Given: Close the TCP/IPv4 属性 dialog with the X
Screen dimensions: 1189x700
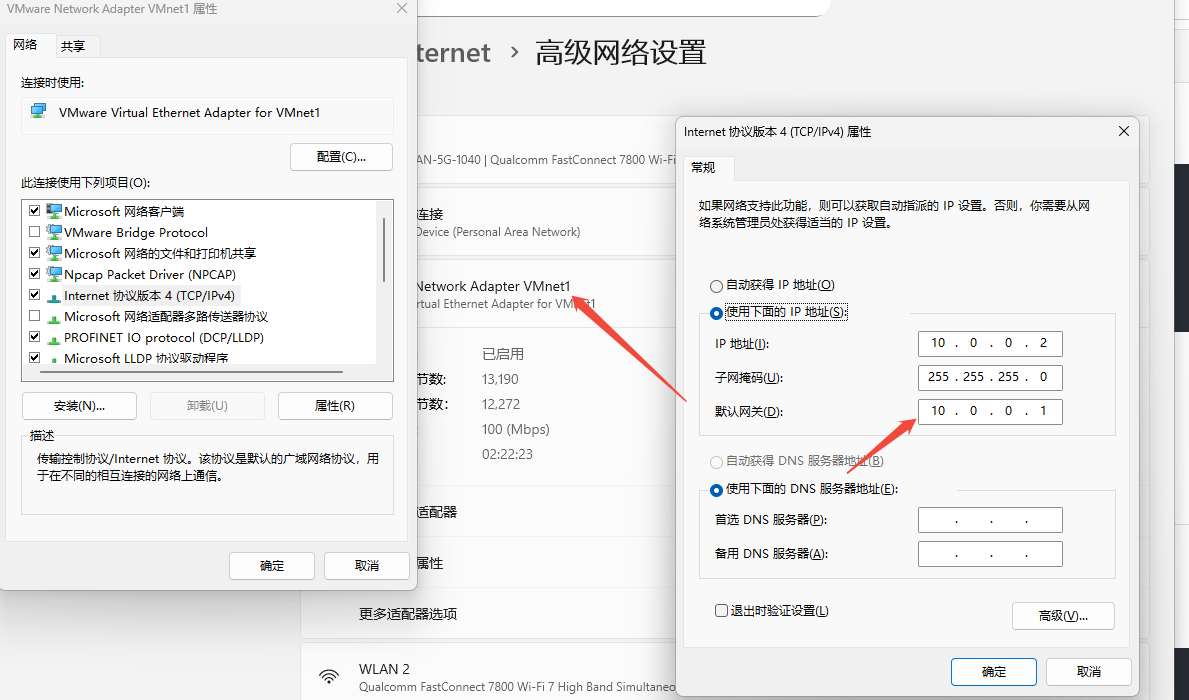Looking at the screenshot, I should 1124,131.
